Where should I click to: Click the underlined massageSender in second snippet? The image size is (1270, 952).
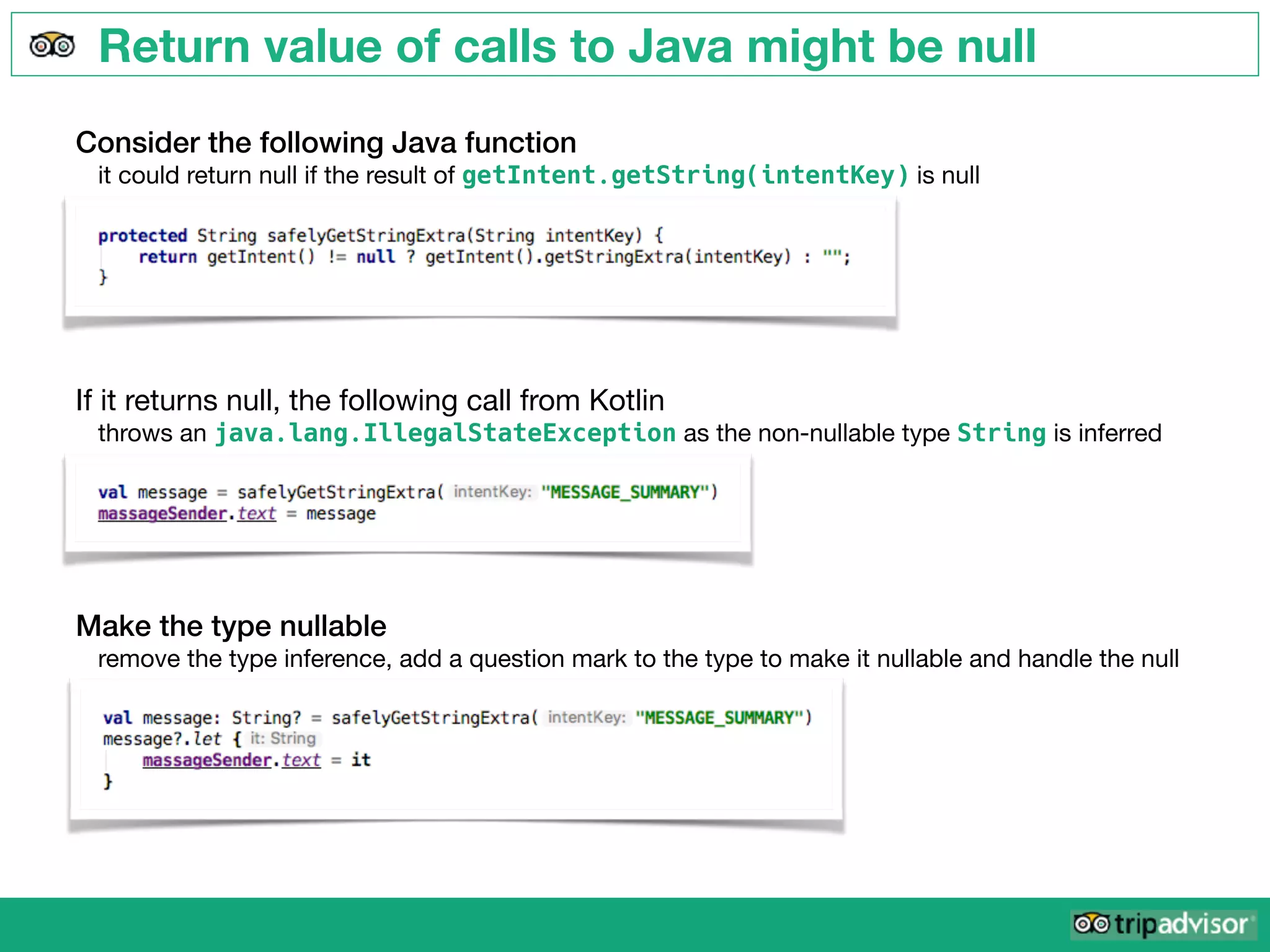(162, 514)
